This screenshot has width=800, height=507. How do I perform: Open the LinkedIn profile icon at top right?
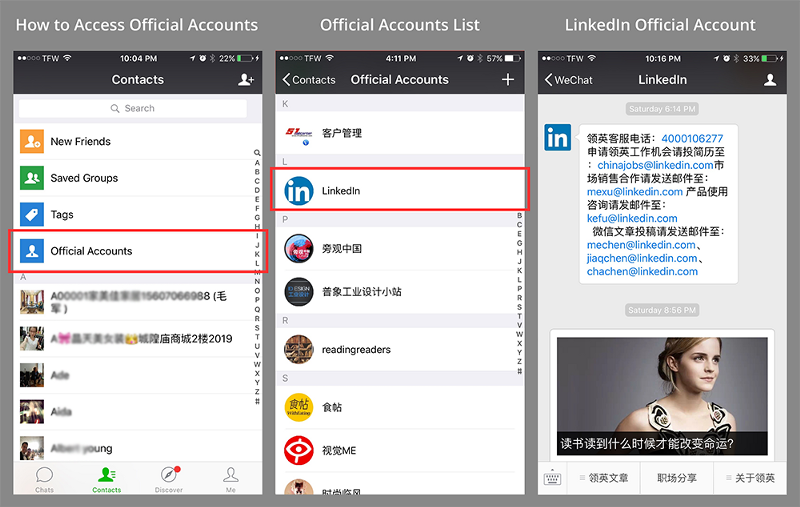770,80
